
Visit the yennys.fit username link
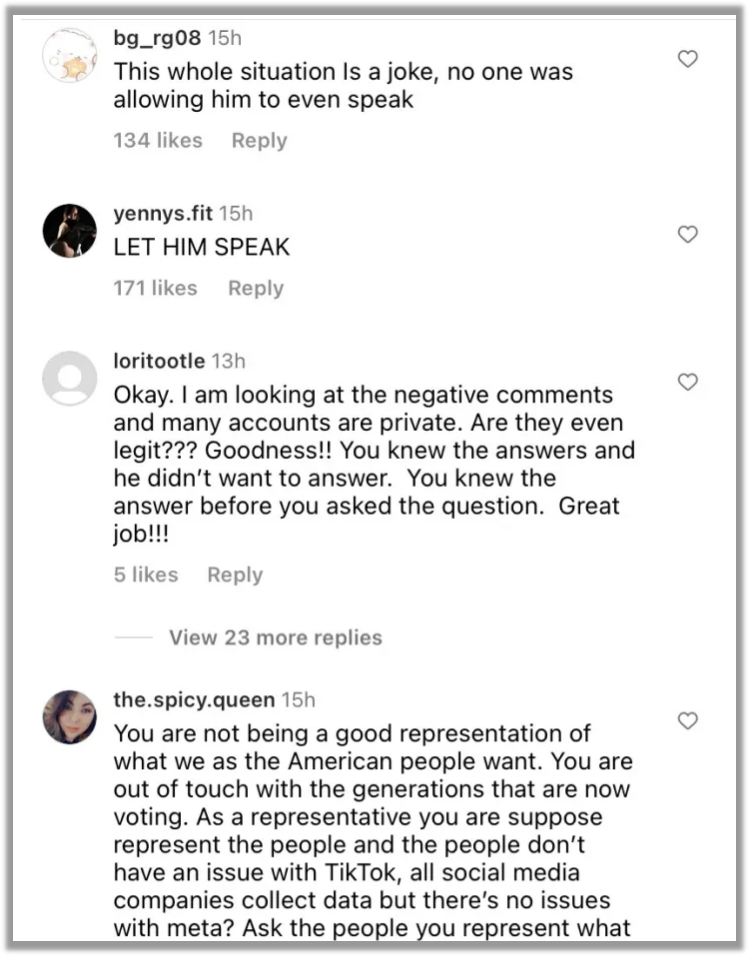pos(163,213)
